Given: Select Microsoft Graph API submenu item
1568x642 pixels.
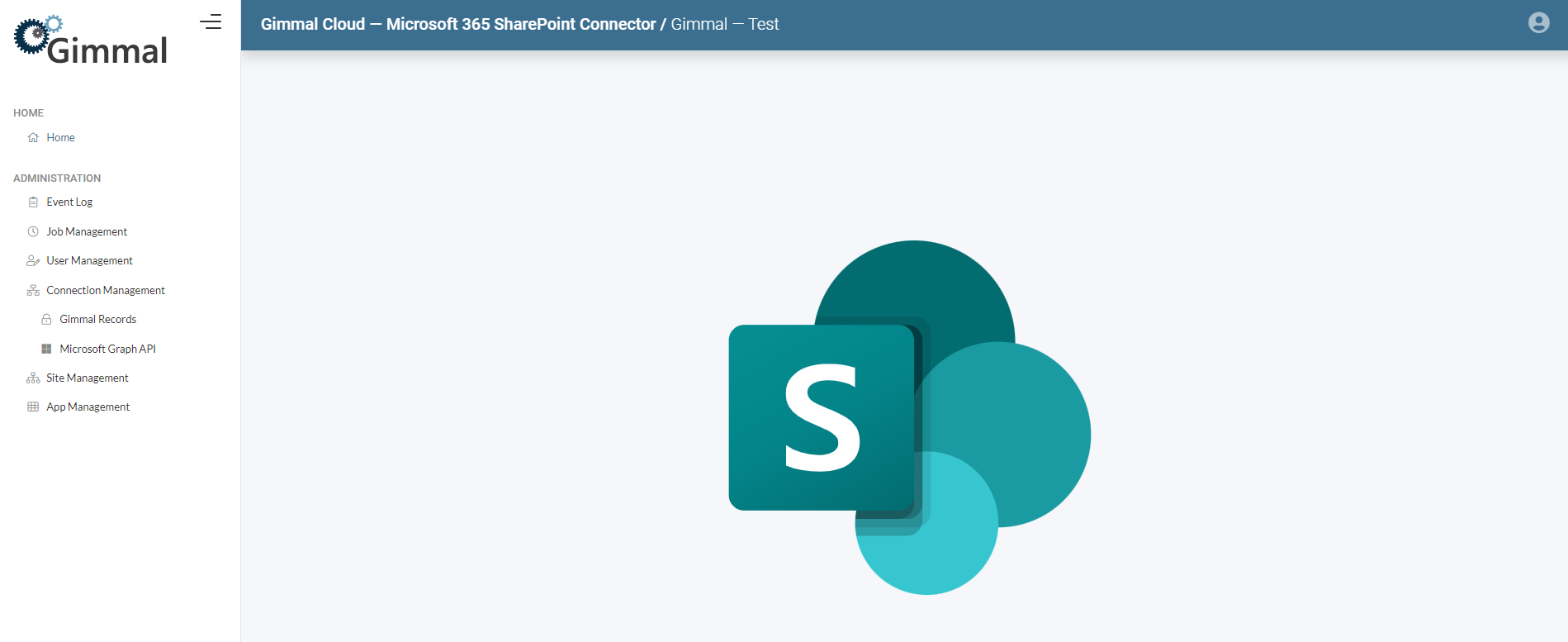Looking at the screenshot, I should 107,350.
